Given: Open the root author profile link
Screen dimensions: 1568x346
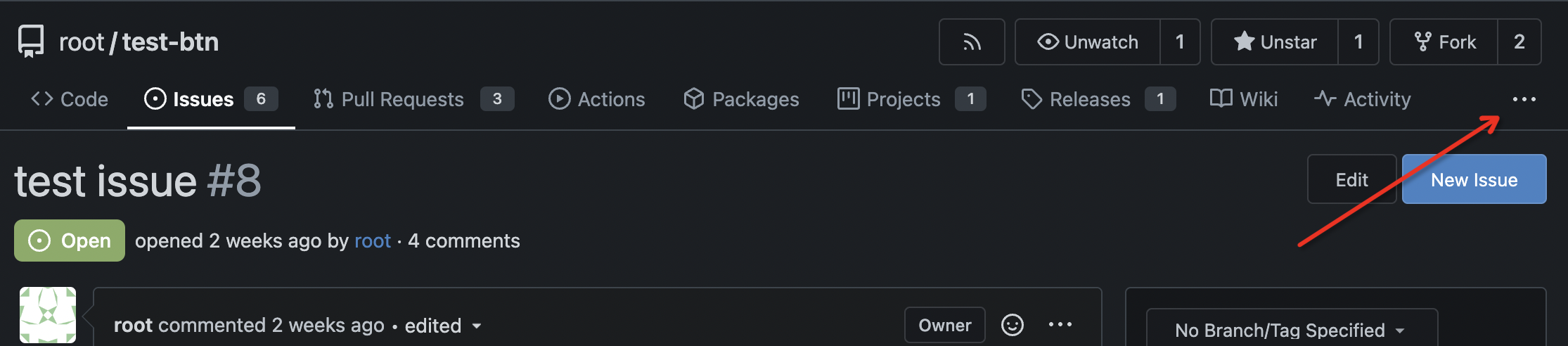Looking at the screenshot, I should tap(372, 241).
